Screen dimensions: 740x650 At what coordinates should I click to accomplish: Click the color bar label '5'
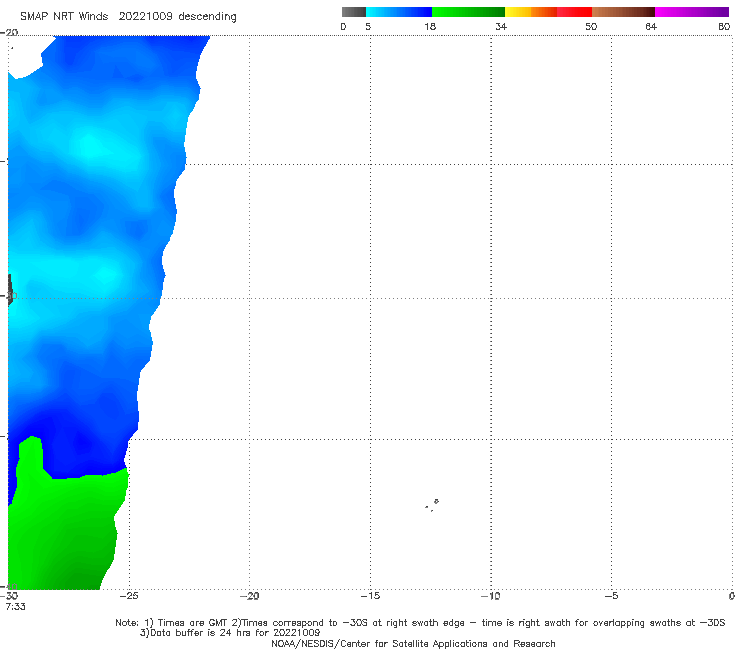368,27
